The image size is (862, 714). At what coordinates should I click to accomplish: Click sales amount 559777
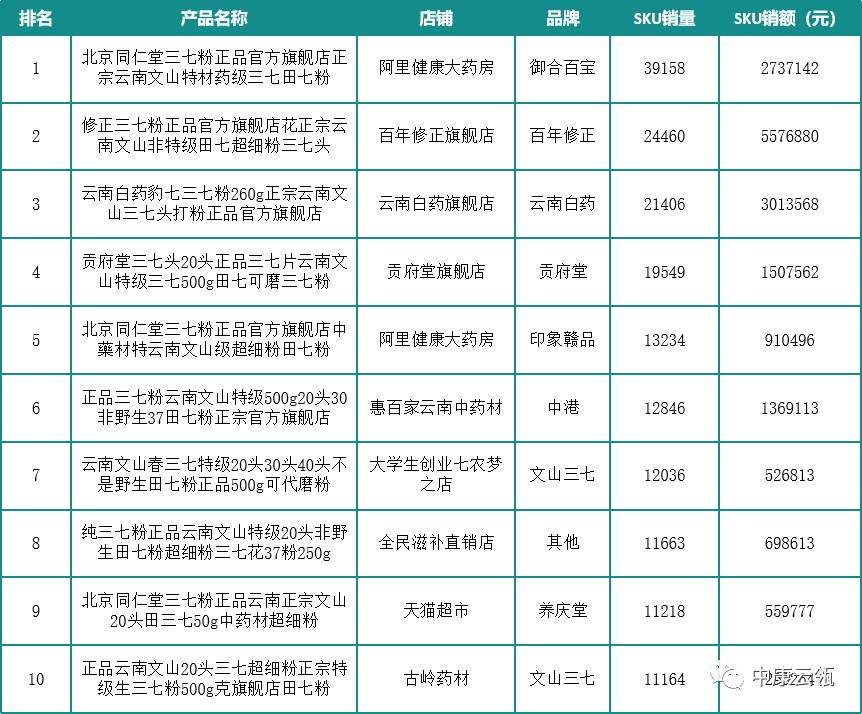[789, 611]
